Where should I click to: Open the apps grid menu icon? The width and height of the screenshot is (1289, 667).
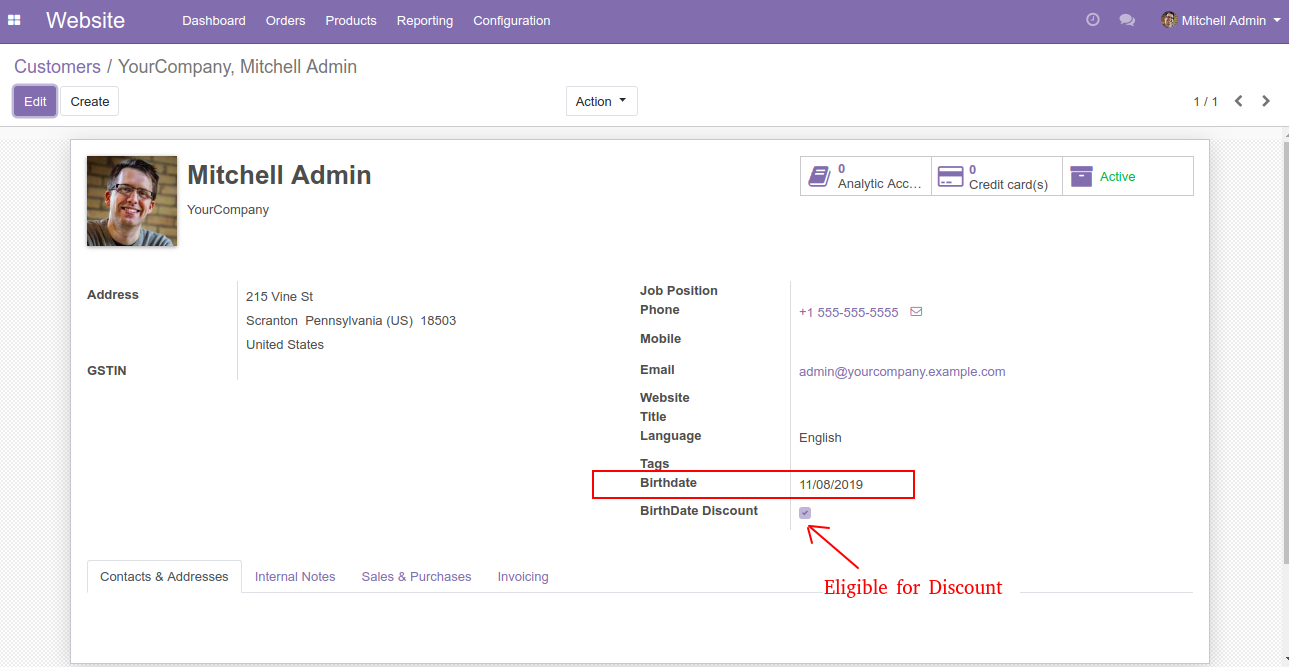coord(14,20)
